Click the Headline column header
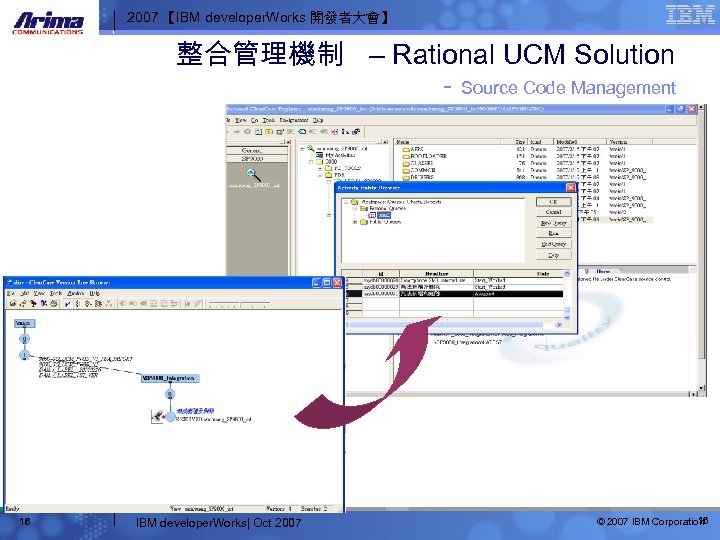720x540 pixels. [x=436, y=273]
